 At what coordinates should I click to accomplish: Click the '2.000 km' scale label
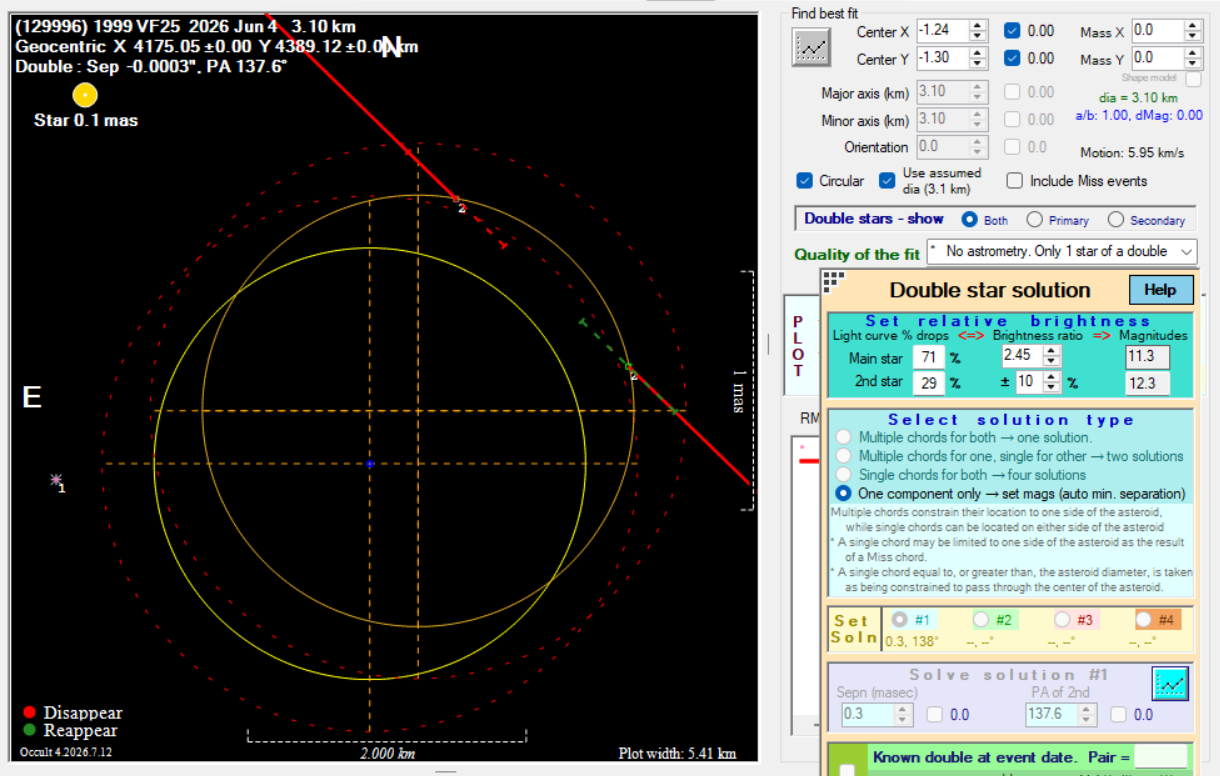(387, 754)
